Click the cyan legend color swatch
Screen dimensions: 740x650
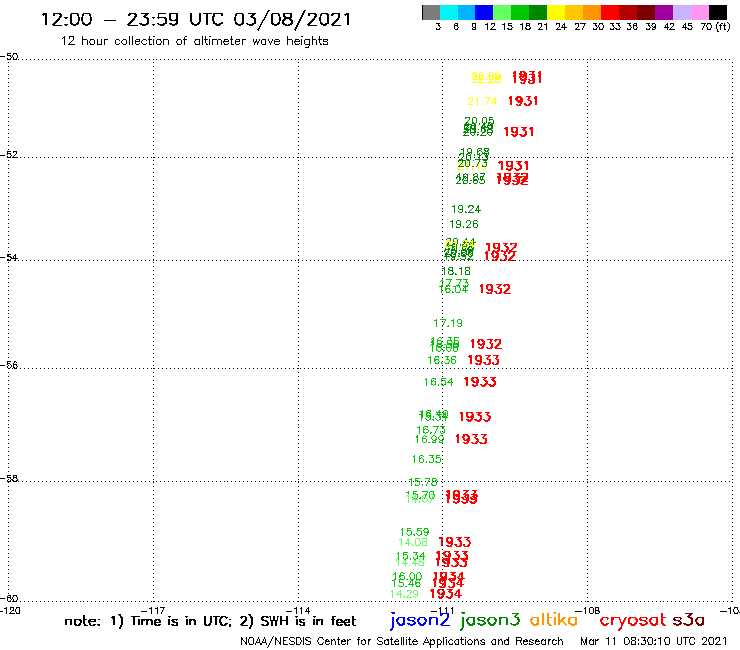click(x=449, y=12)
